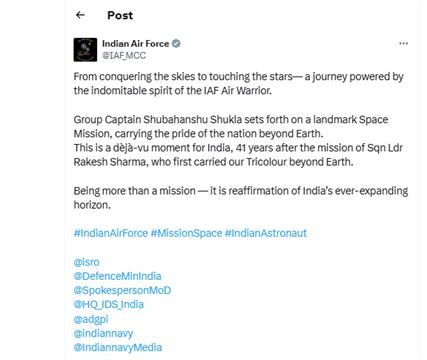Open the #MissionSpace hashtag
The width and height of the screenshot is (427, 360).
click(x=186, y=233)
